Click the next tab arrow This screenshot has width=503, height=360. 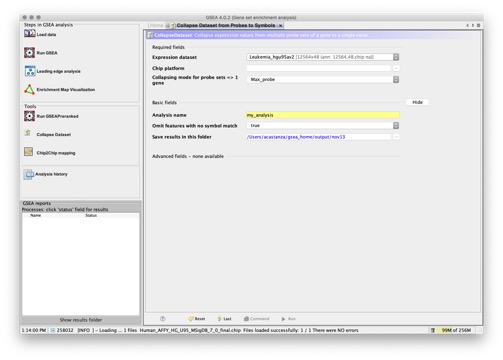[473, 25]
